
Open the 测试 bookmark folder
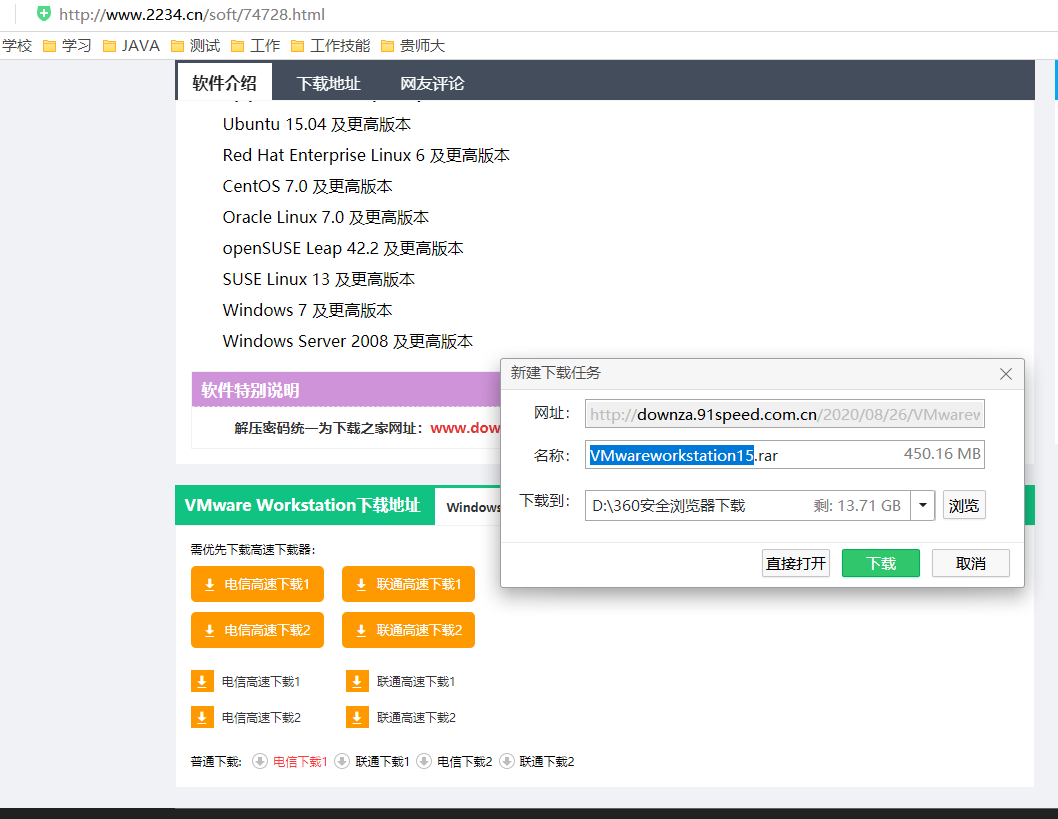tap(195, 46)
